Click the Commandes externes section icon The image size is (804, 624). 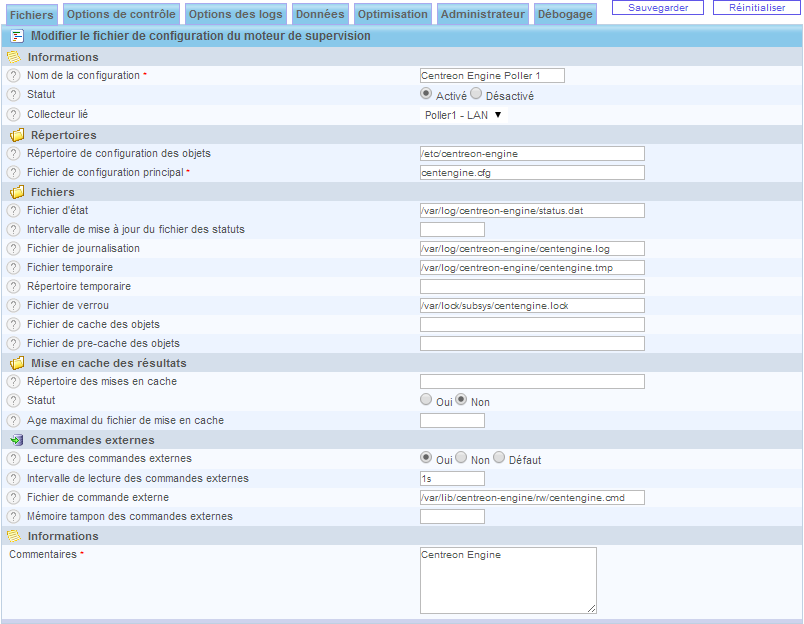pyautogui.click(x=17, y=440)
